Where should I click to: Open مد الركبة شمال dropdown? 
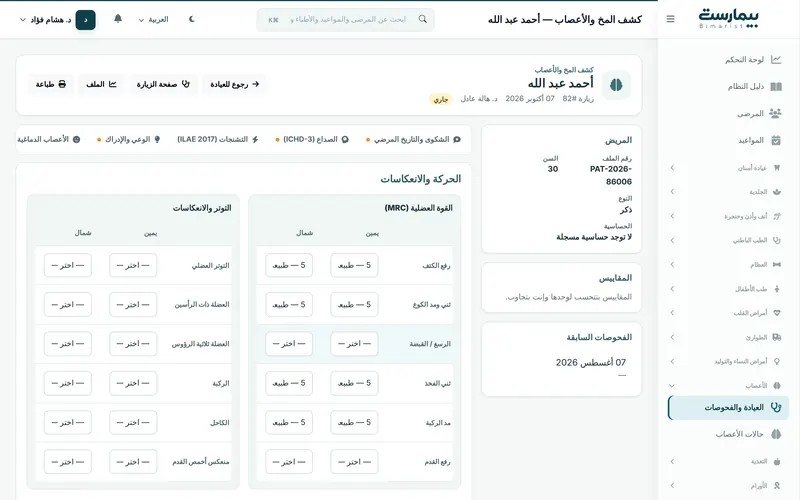click(x=289, y=422)
